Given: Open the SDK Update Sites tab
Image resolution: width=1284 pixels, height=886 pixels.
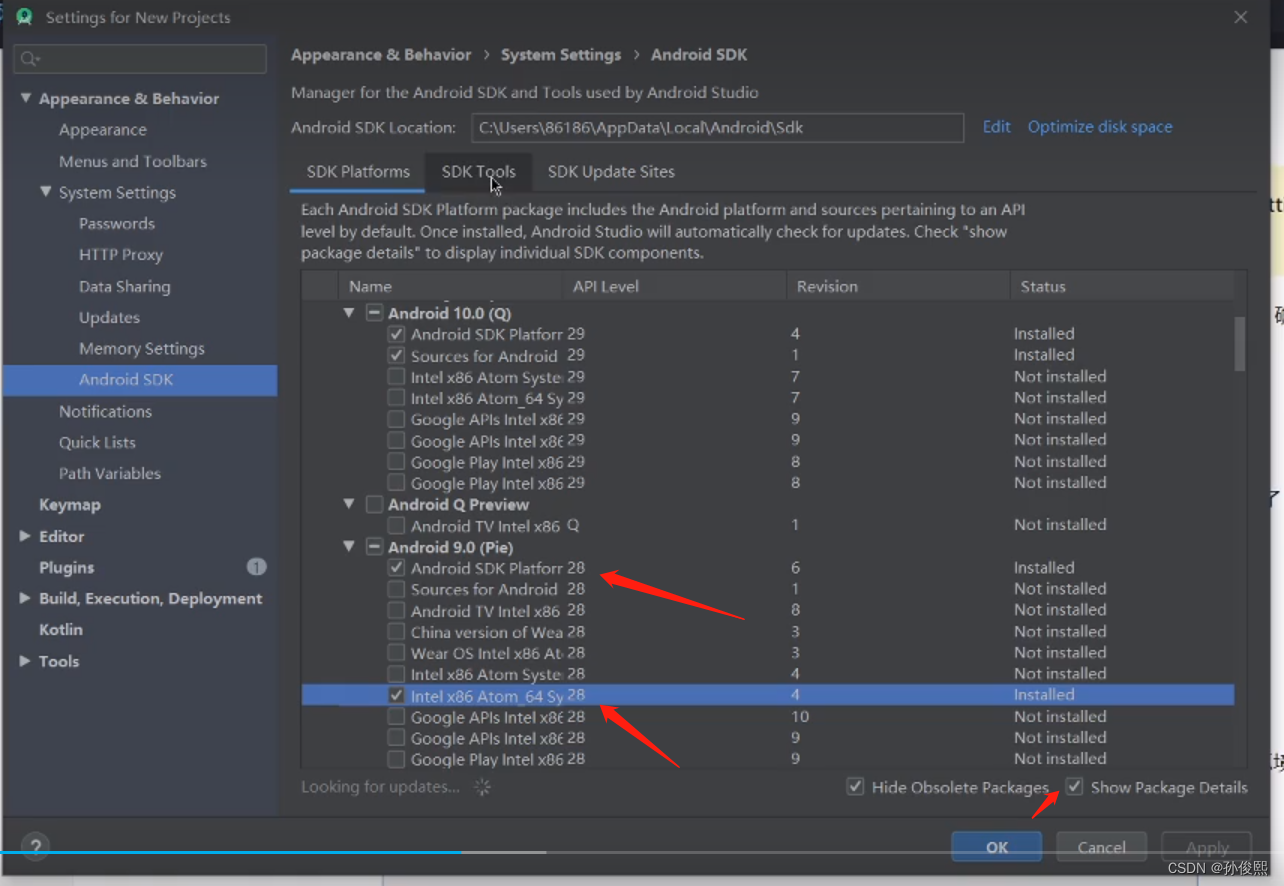Looking at the screenshot, I should [x=611, y=172].
